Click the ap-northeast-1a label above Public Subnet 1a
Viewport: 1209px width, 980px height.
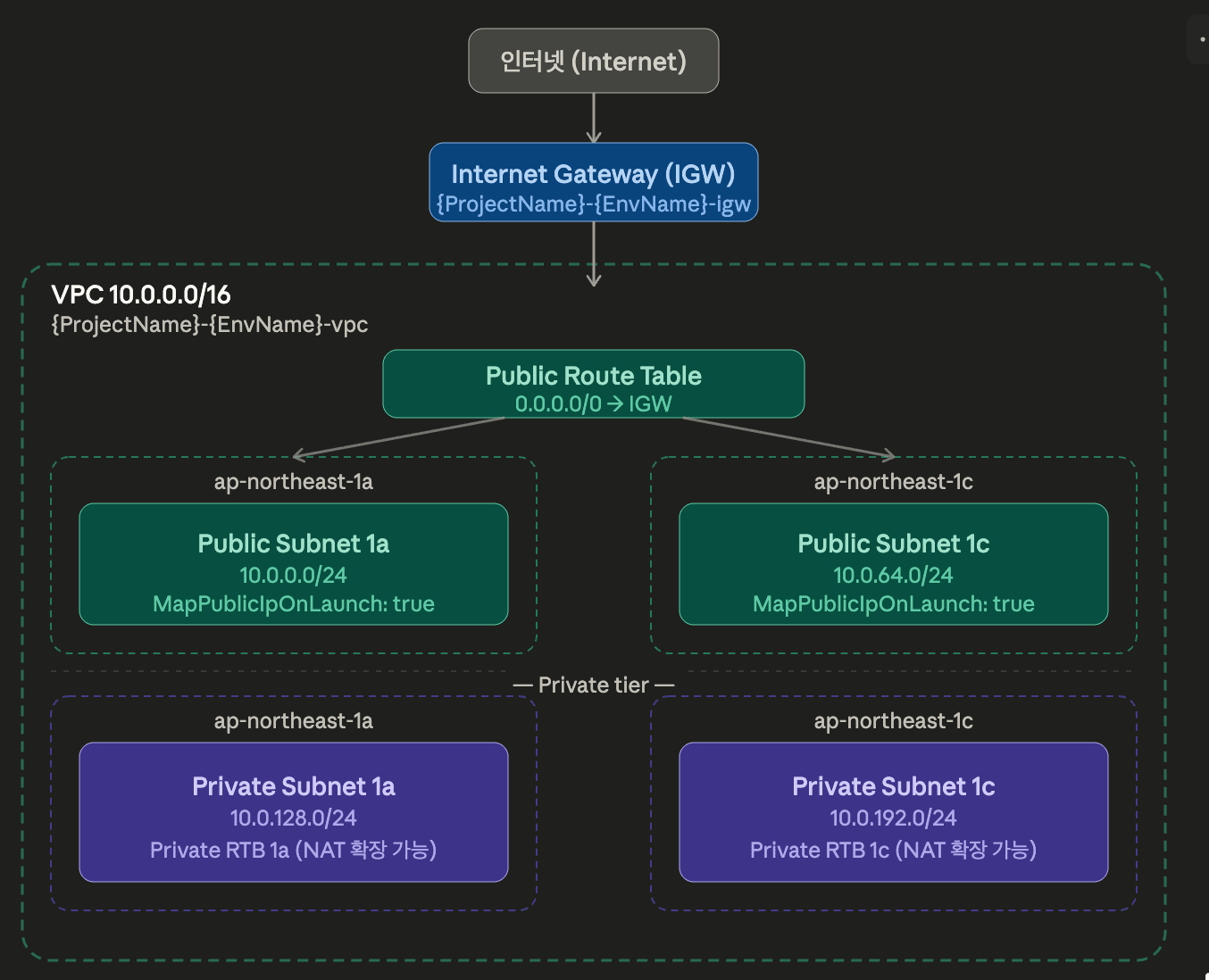coord(293,482)
